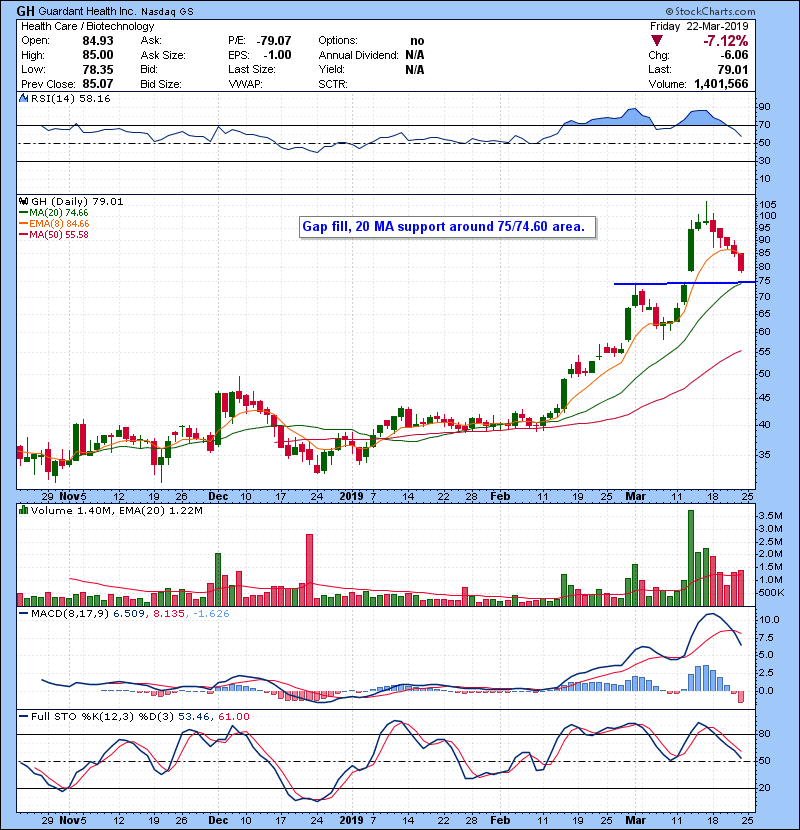Viewport: 800px width, 830px height.
Task: Click the header Volume value 1,401,566
Action: coord(721,84)
